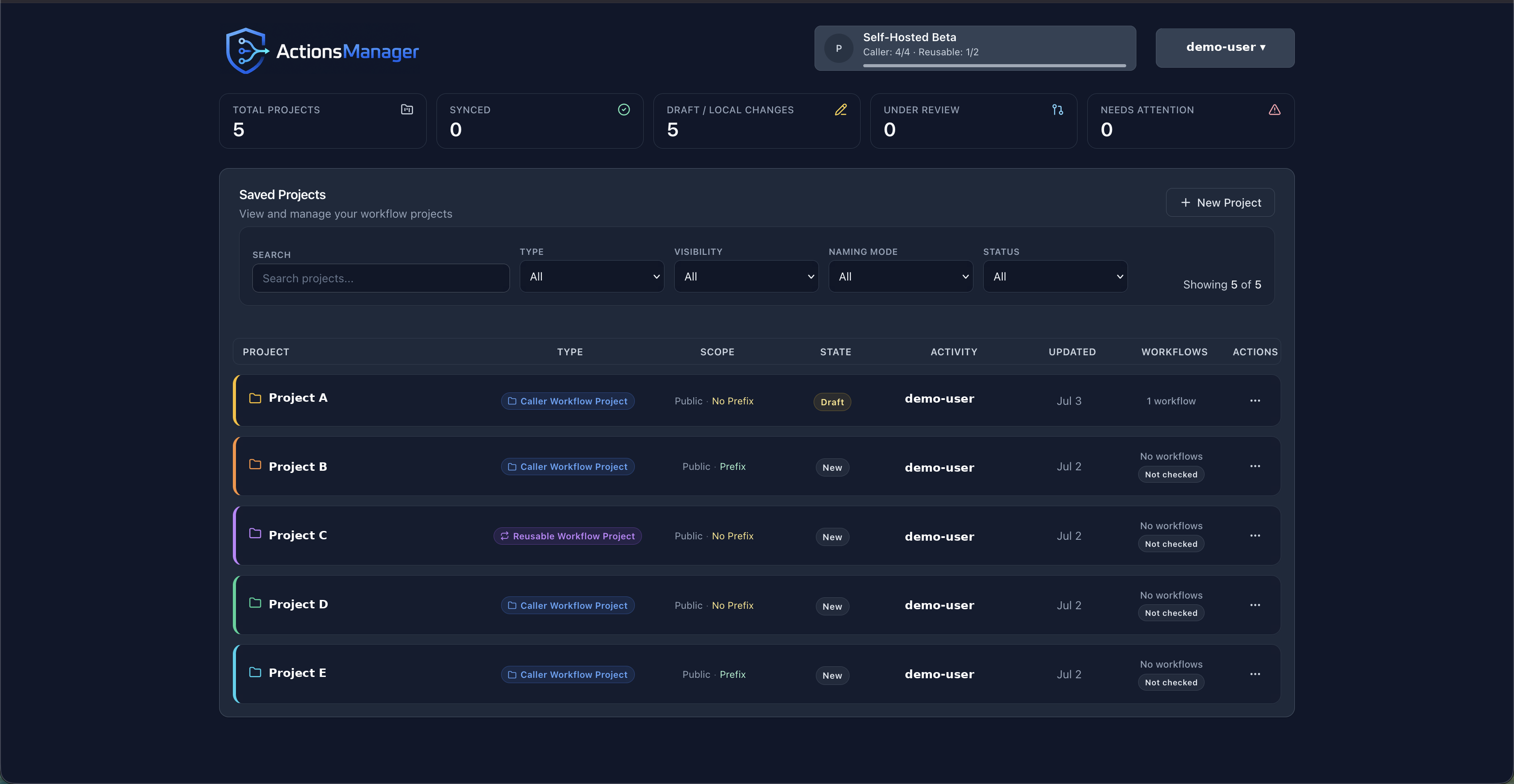Open the Self-Hosted Beta plan card

coord(975,48)
